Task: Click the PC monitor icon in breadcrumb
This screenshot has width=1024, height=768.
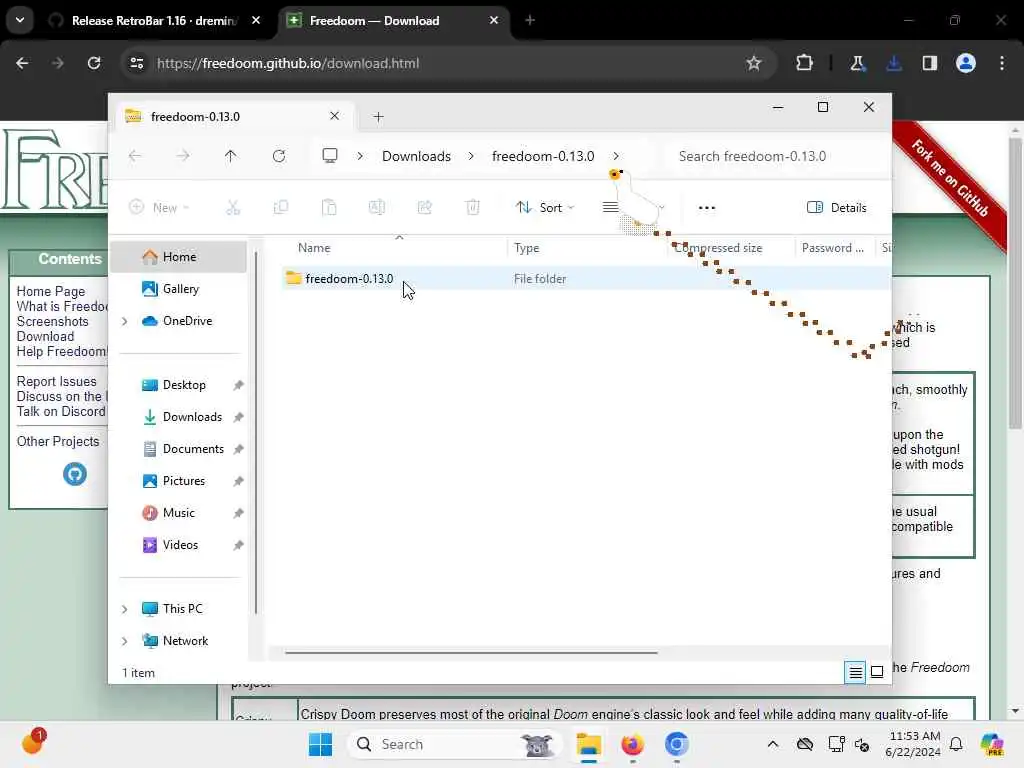Action: [330, 156]
